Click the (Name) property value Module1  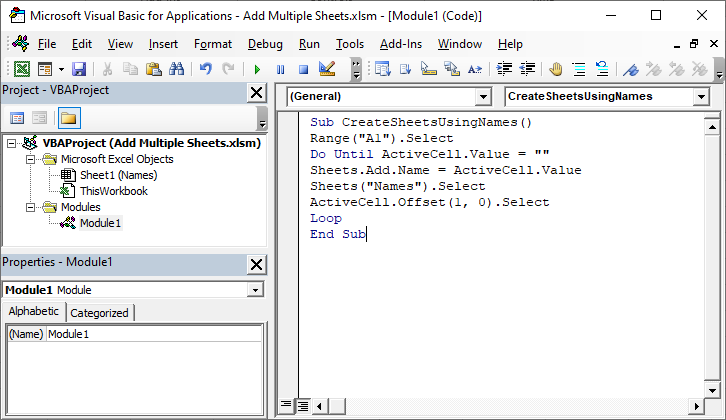(x=154, y=334)
